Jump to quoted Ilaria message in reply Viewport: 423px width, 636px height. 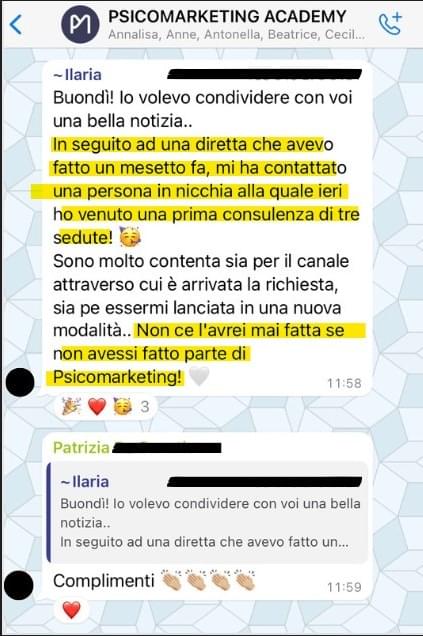pos(208,513)
